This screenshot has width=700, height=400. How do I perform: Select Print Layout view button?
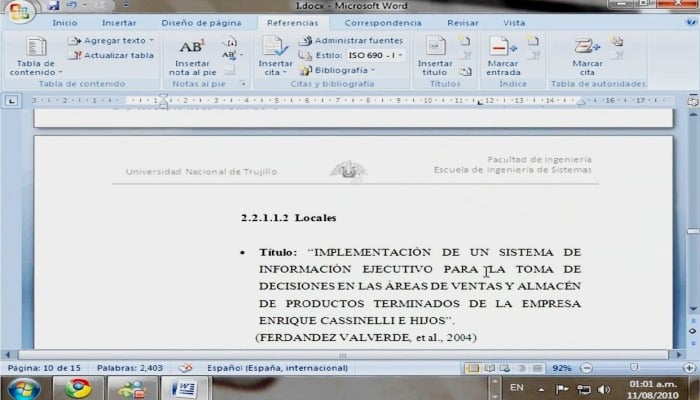point(472,368)
